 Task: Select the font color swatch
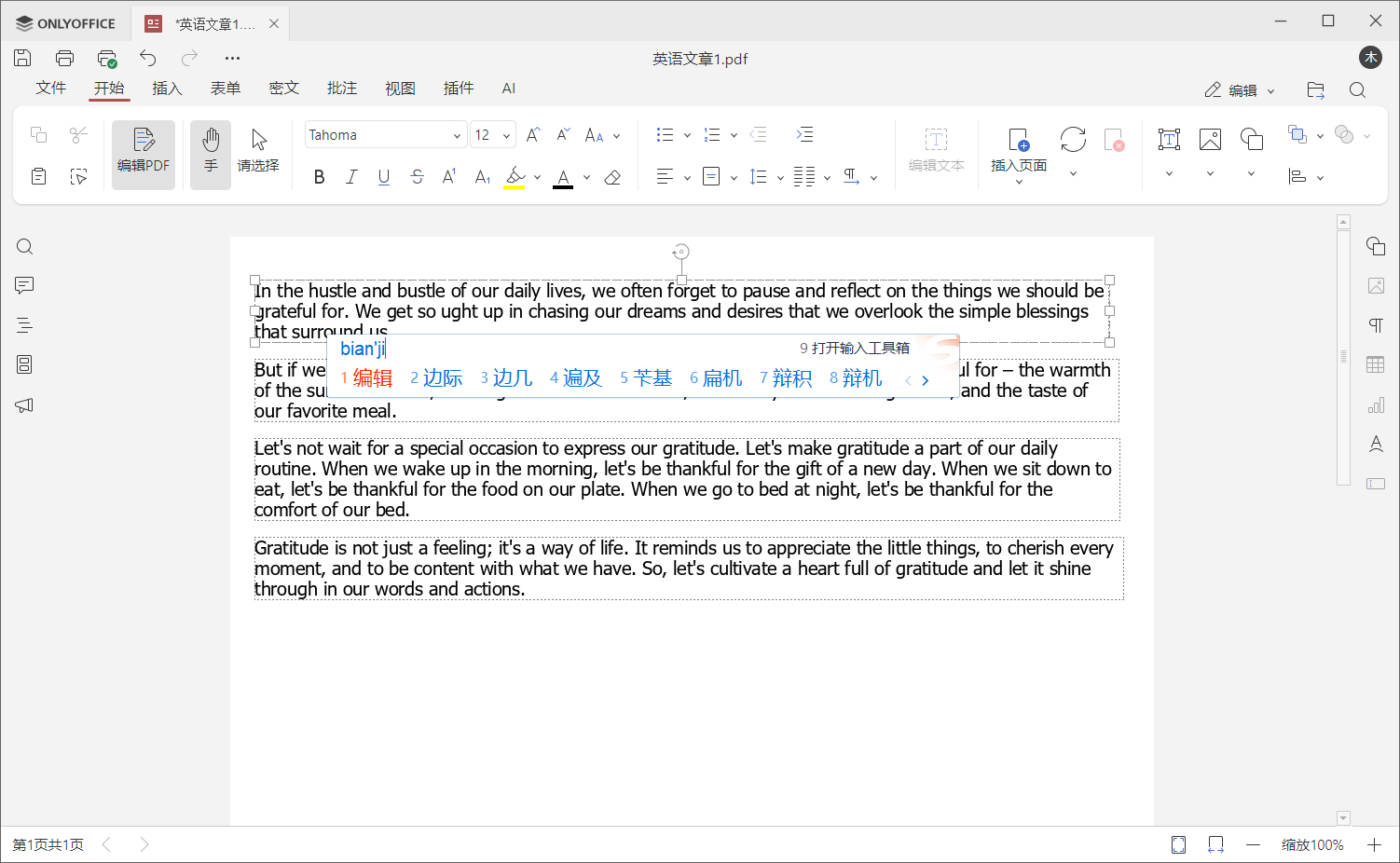pyautogui.click(x=563, y=177)
